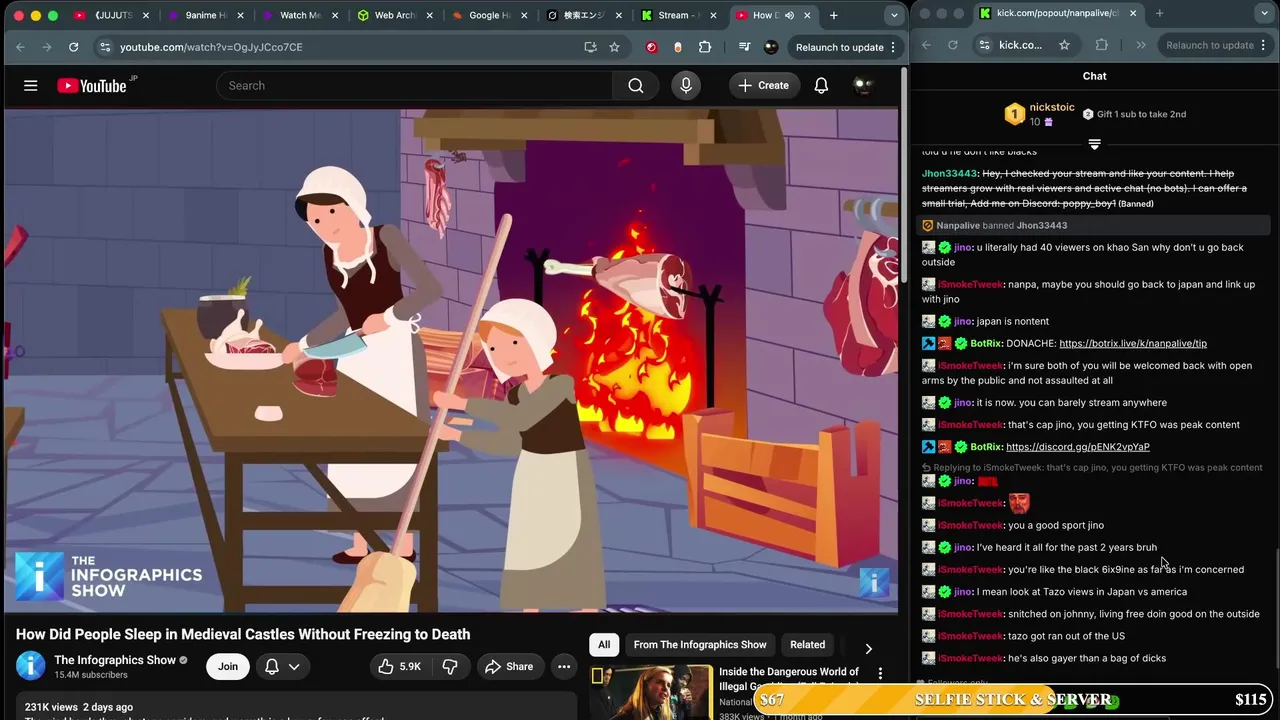Click jino in 'japan is nontent' message
1280x720 pixels.
tap(962, 321)
